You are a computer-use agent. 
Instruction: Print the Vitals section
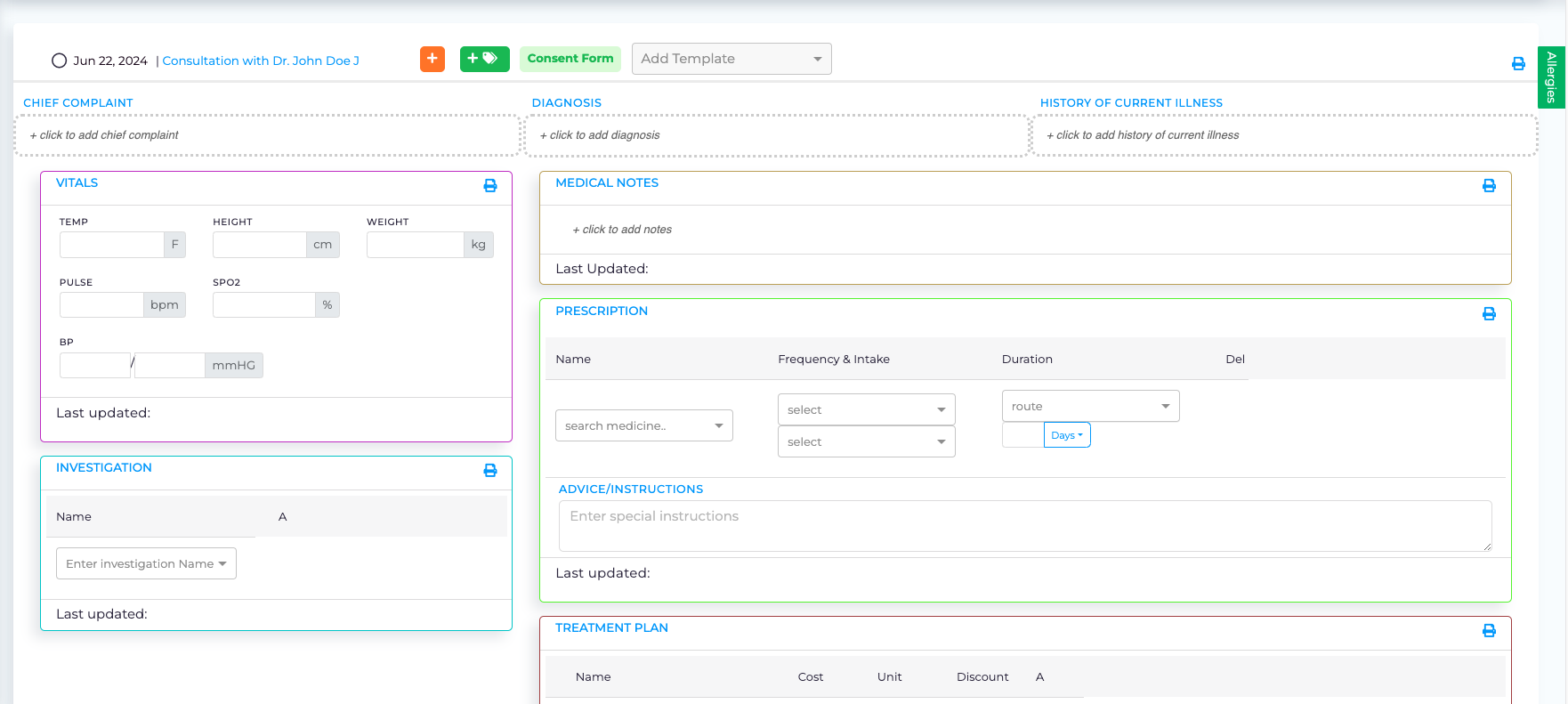pyautogui.click(x=489, y=185)
